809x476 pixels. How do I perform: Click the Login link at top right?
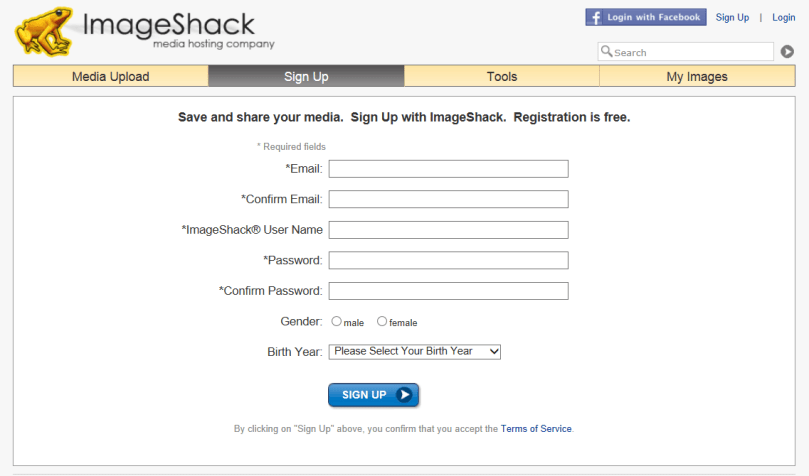pos(783,18)
